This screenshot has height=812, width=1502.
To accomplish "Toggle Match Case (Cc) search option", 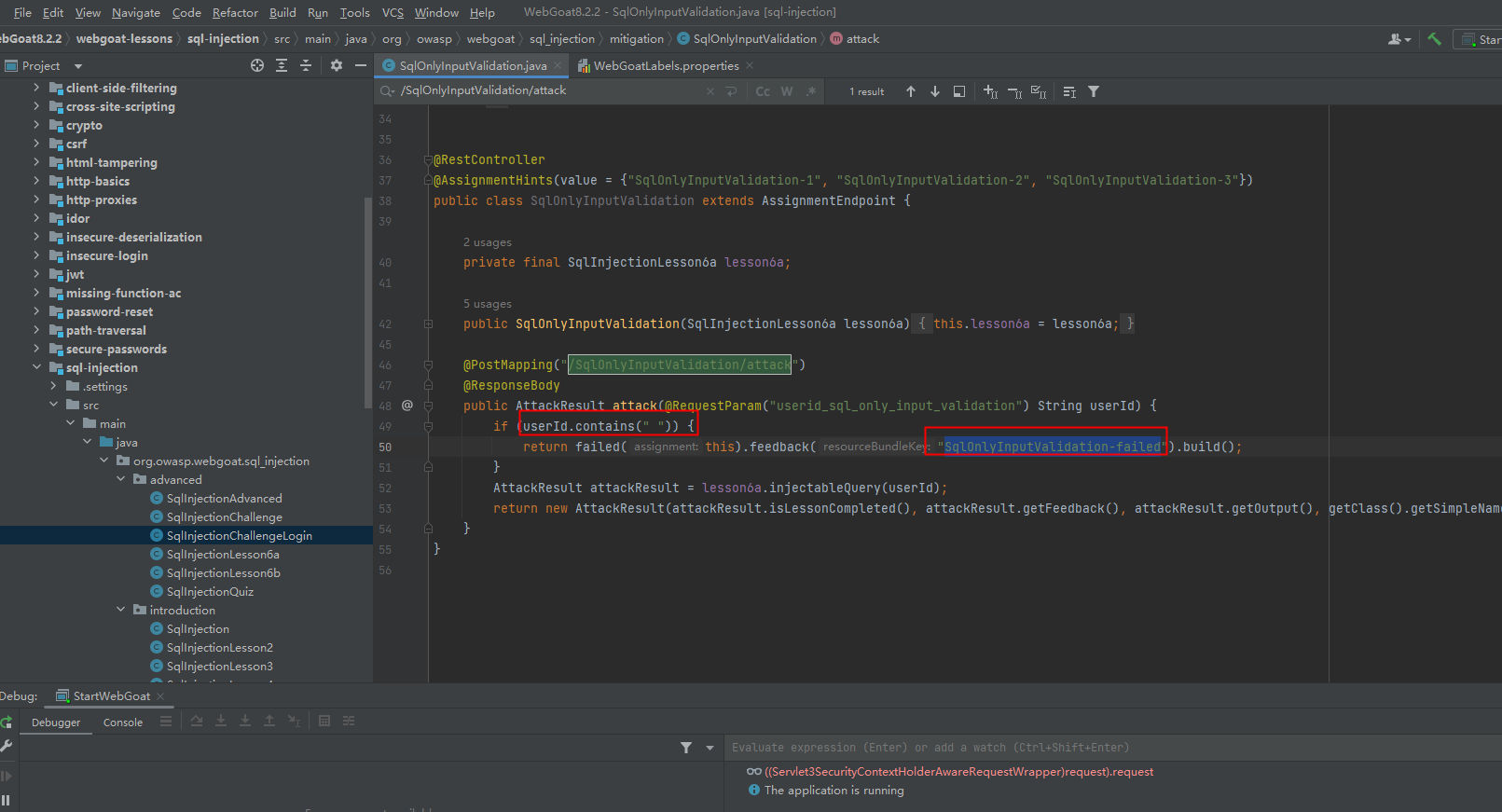I will [763, 91].
